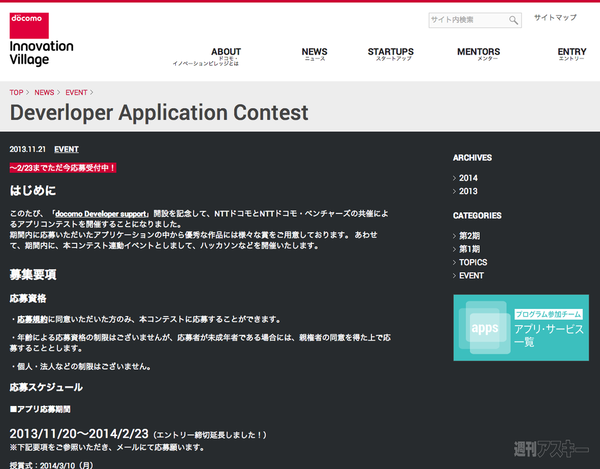Click the ■アプリ応募期間 label
The image size is (600, 469).
(40, 409)
